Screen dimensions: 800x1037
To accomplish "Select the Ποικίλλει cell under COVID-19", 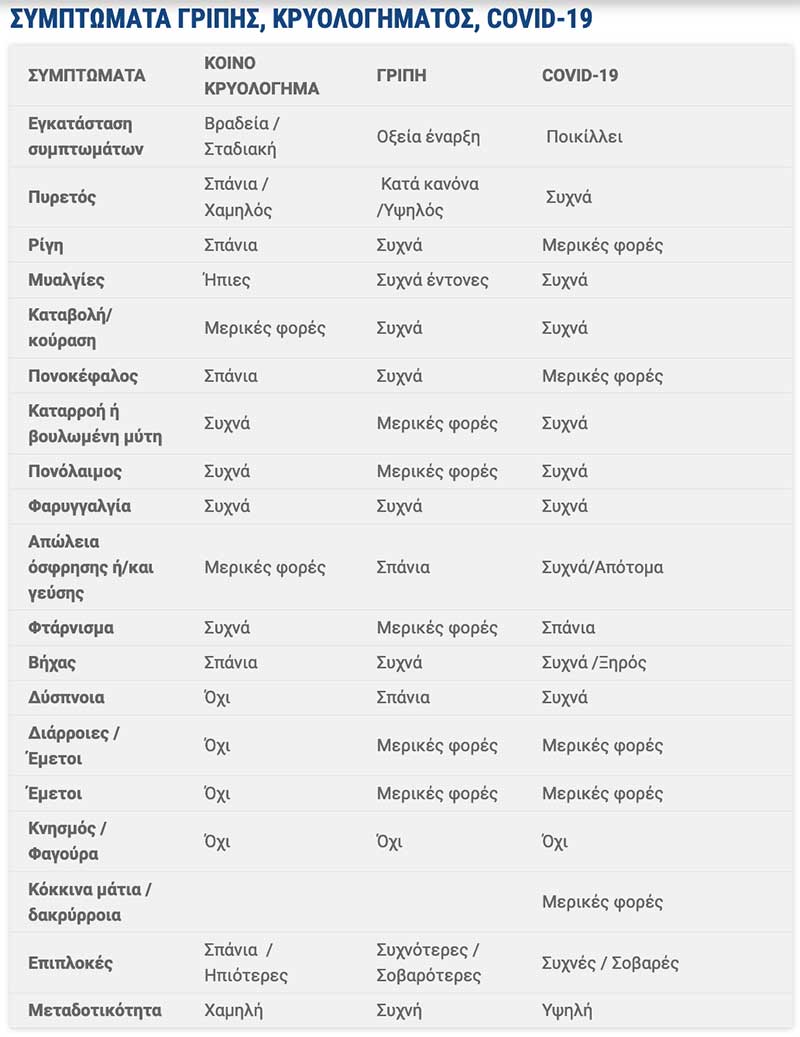I will click(x=584, y=137).
